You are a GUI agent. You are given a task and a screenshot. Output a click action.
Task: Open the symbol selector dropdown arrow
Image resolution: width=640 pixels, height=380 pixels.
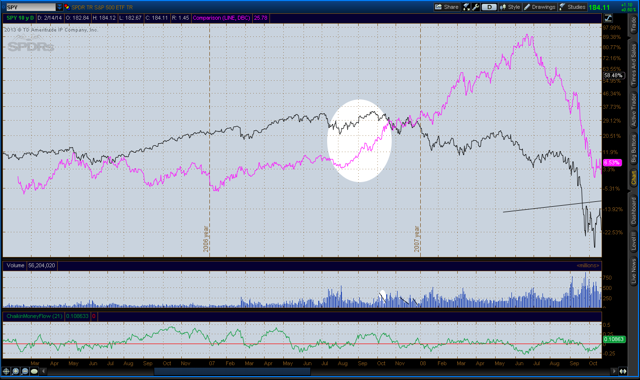[60, 7]
